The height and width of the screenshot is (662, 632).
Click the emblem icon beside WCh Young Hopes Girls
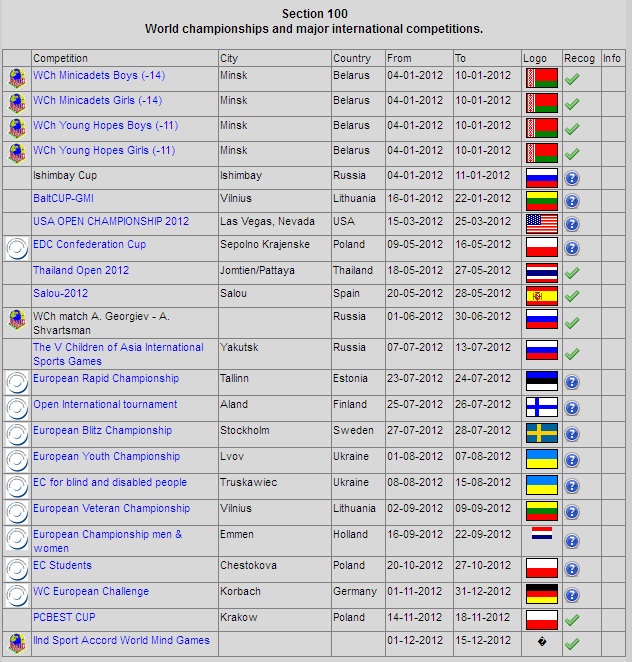[x=16, y=153]
